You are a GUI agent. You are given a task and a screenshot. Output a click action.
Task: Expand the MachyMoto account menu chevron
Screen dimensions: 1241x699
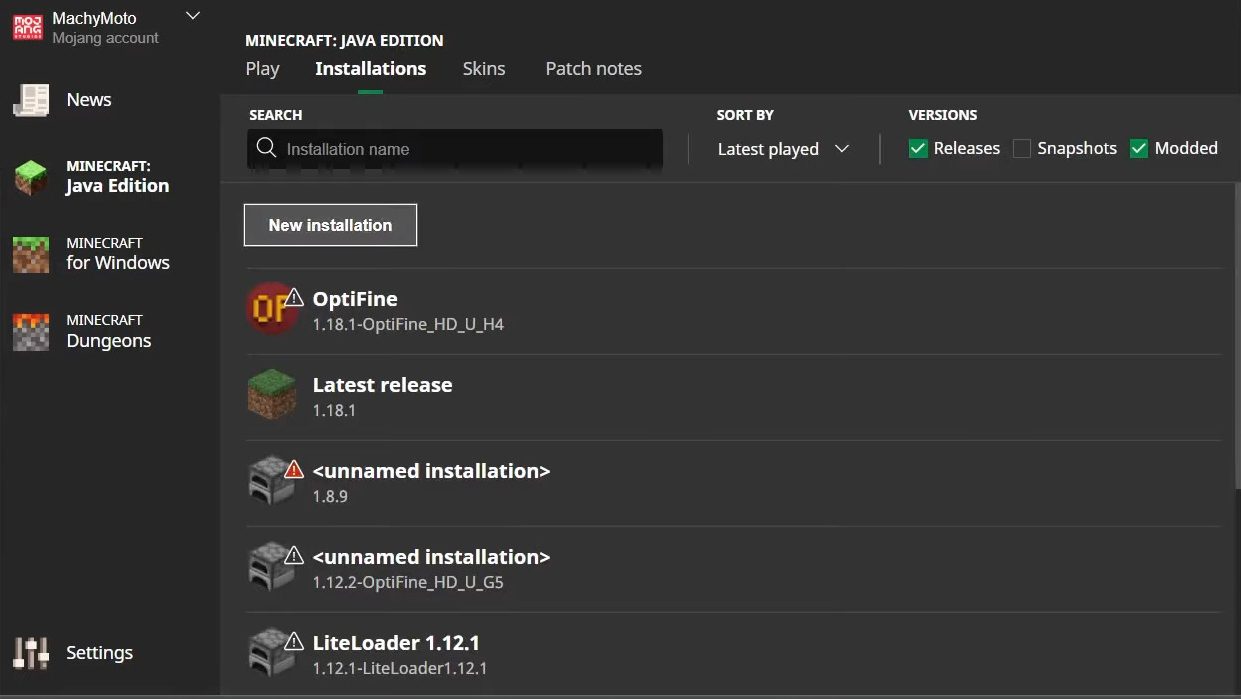pyautogui.click(x=194, y=16)
